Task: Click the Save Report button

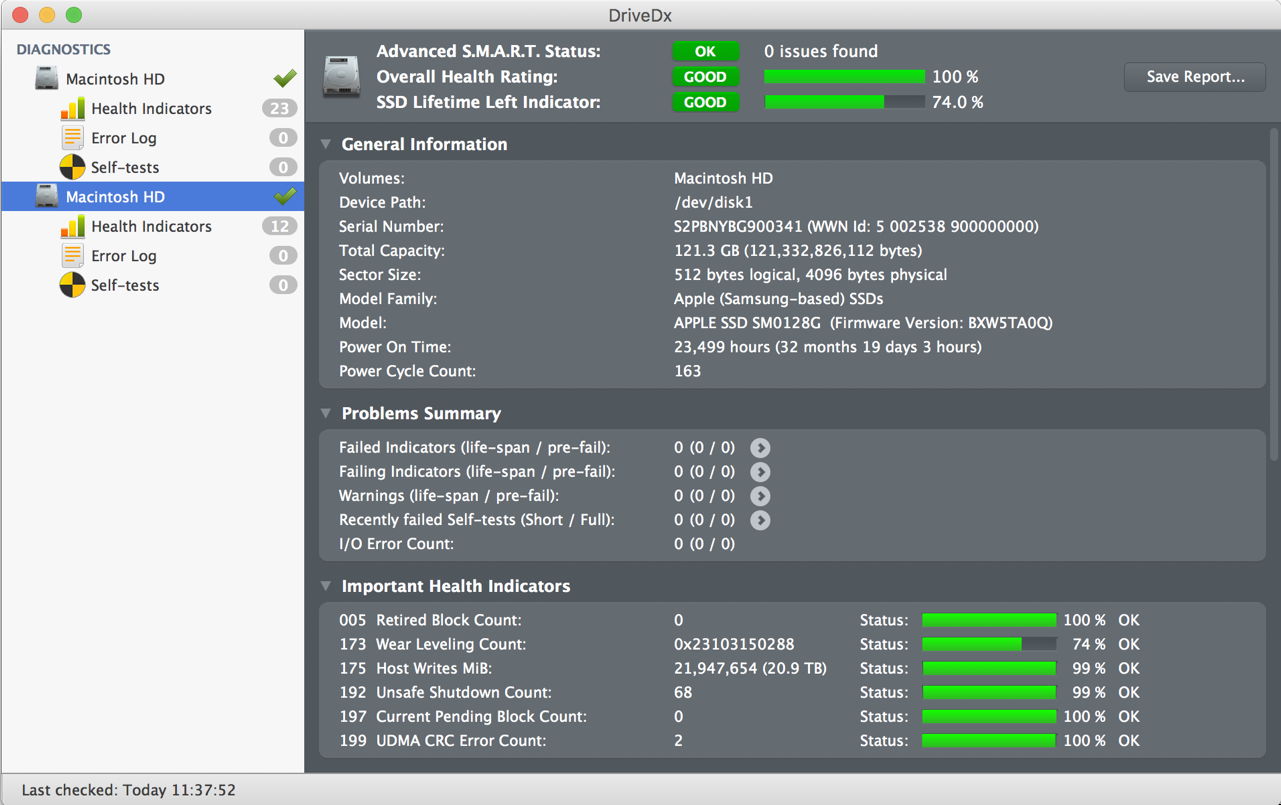Action: (1195, 77)
